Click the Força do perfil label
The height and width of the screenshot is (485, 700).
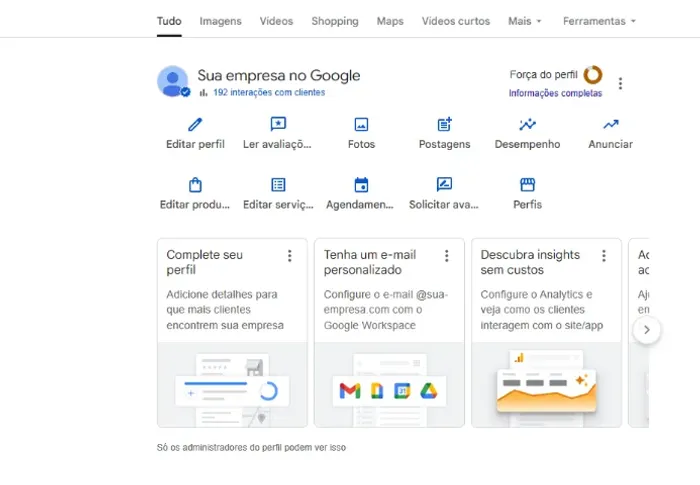[543, 75]
